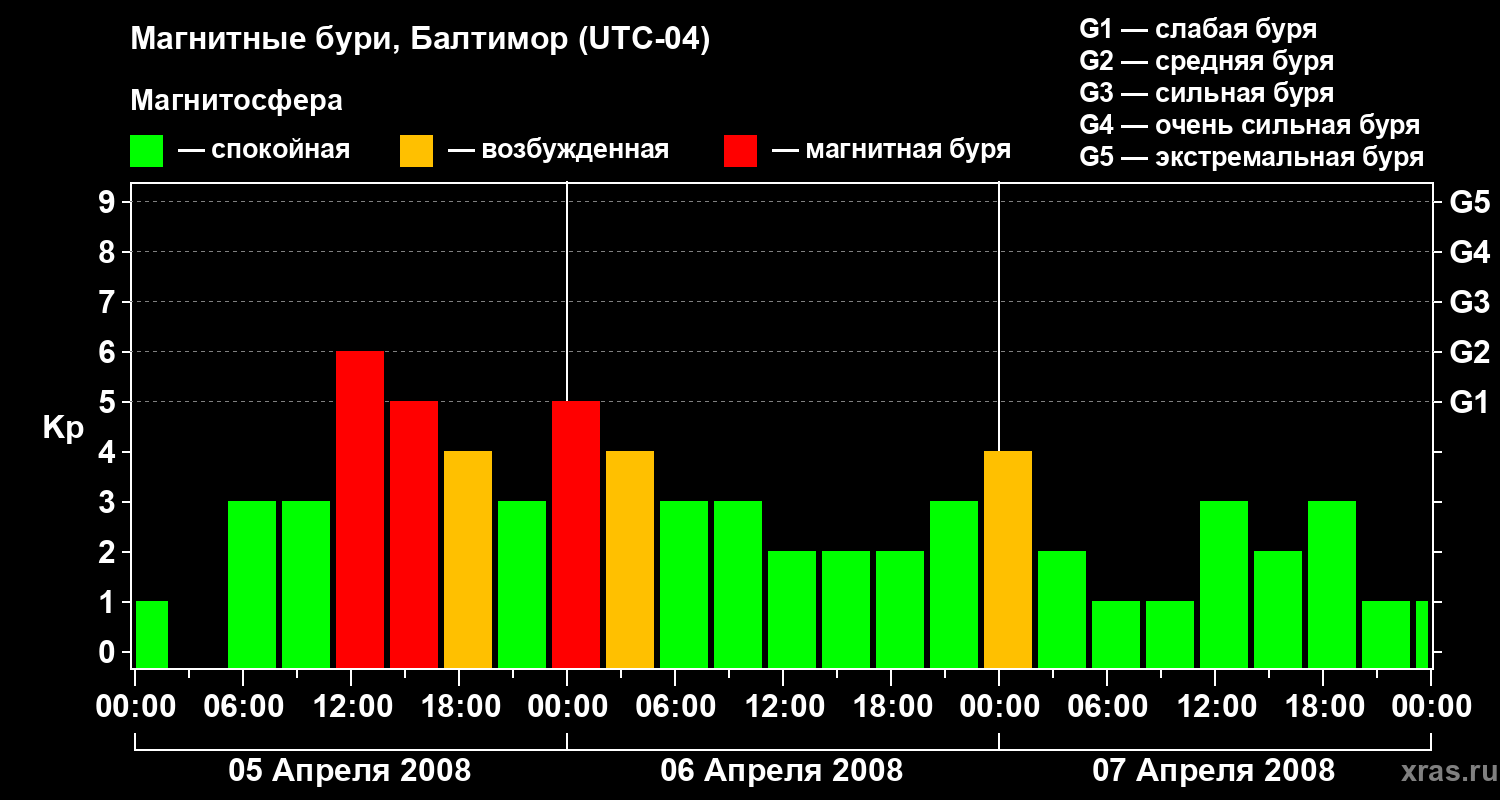Click the 06:00 time label under 07 April
This screenshot has height=800, width=1500.
pyautogui.click(x=1109, y=707)
